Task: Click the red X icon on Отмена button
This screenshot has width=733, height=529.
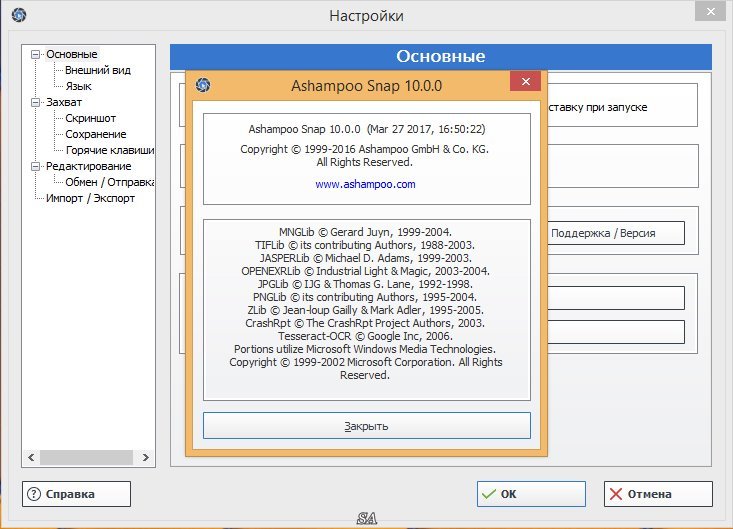Action: [616, 494]
